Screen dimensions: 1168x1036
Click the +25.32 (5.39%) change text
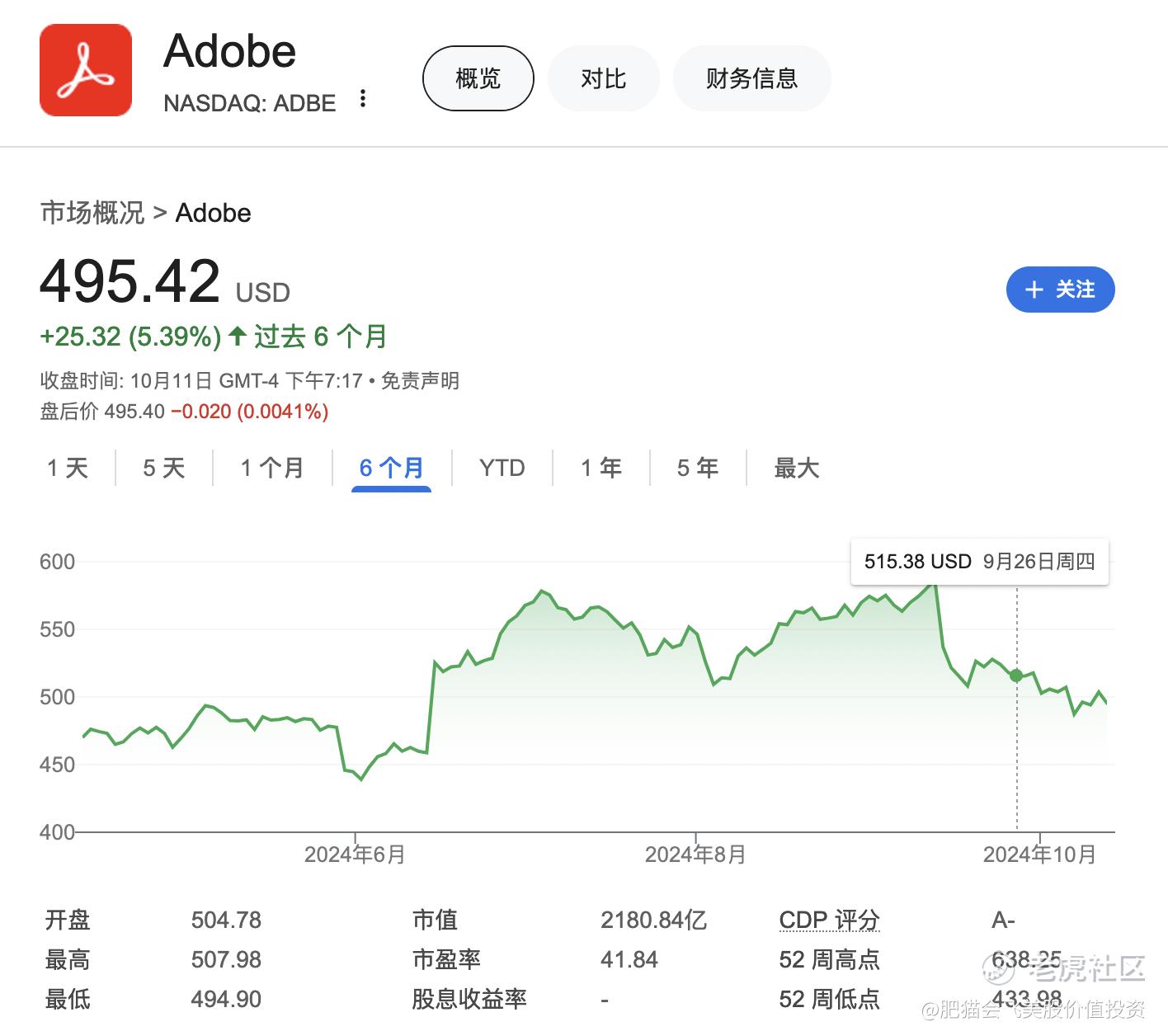130,337
